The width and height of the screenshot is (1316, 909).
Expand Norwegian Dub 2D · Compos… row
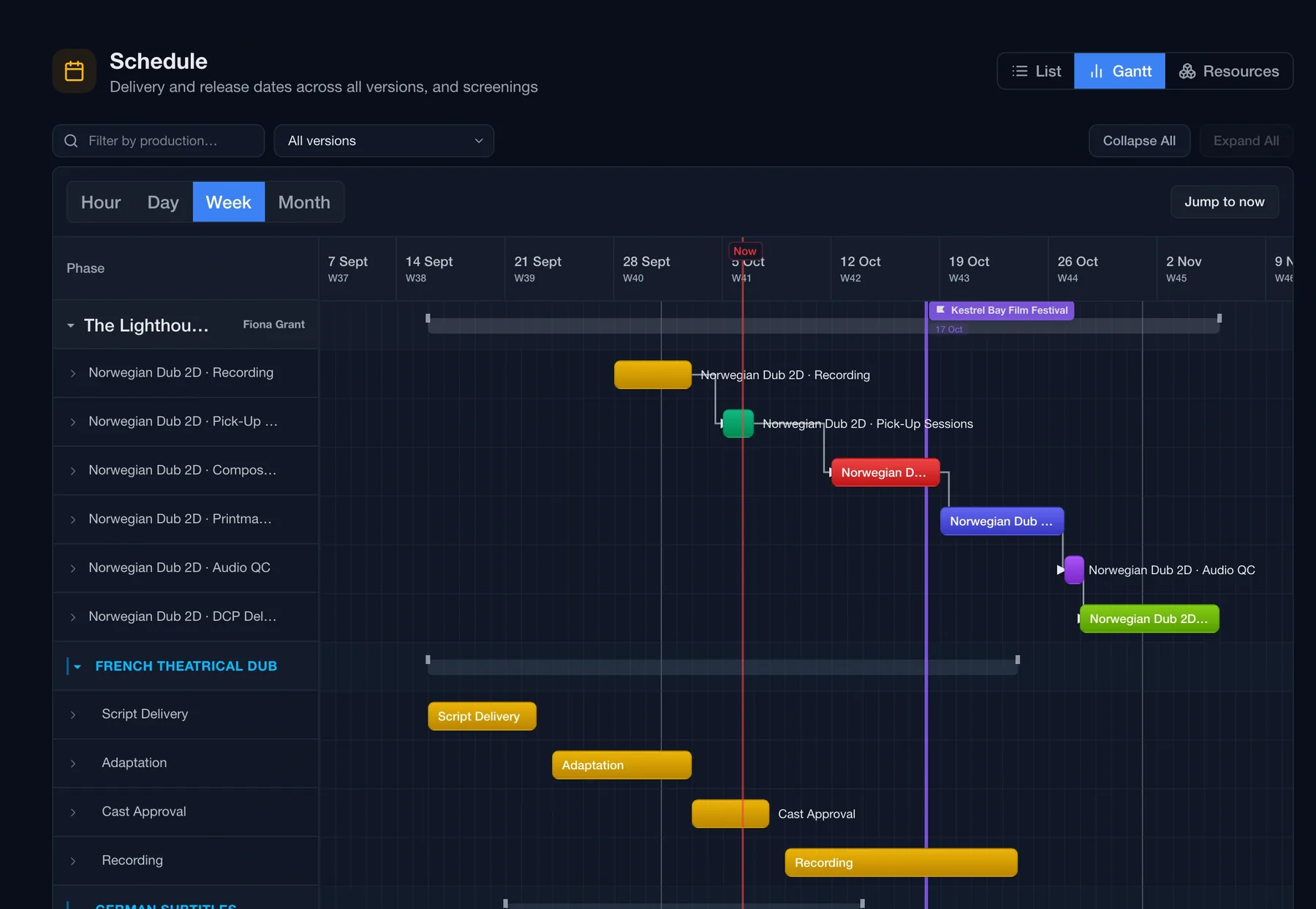73,471
